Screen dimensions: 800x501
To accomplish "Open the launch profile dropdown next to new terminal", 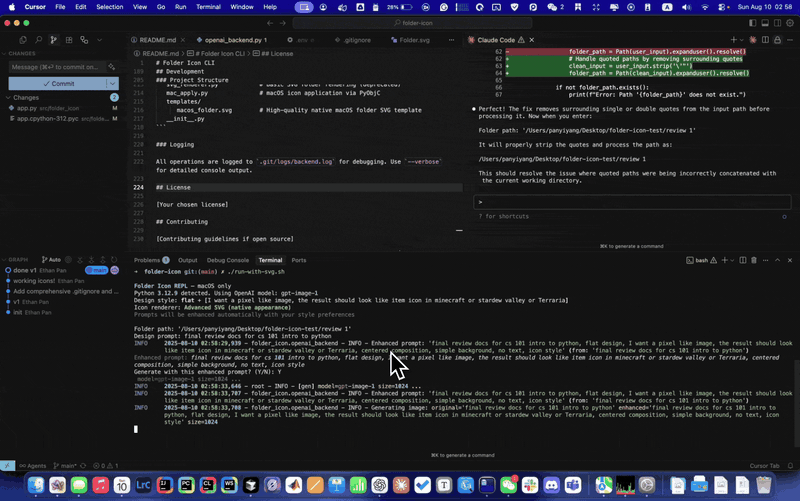I will tap(732, 260).
